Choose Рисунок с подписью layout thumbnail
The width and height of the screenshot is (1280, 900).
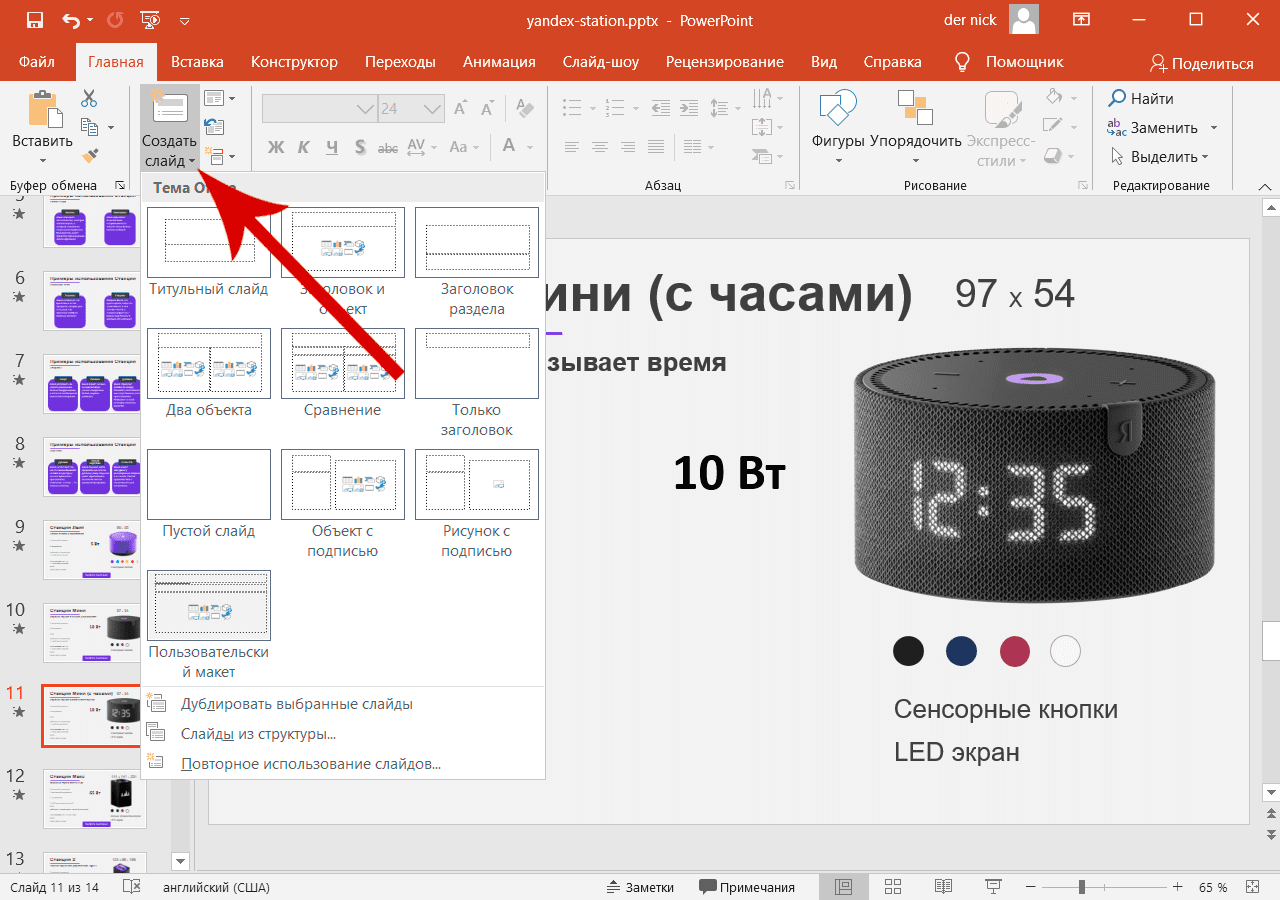click(477, 484)
